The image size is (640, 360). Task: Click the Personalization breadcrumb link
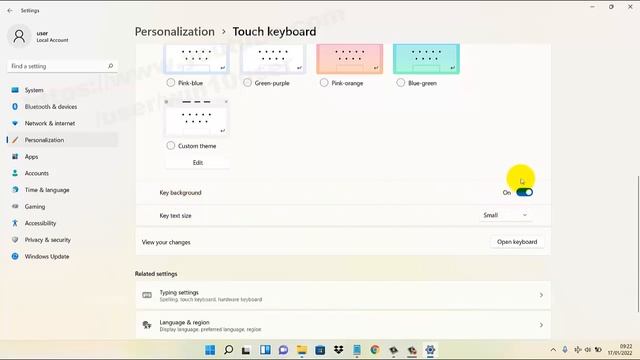coord(175,31)
